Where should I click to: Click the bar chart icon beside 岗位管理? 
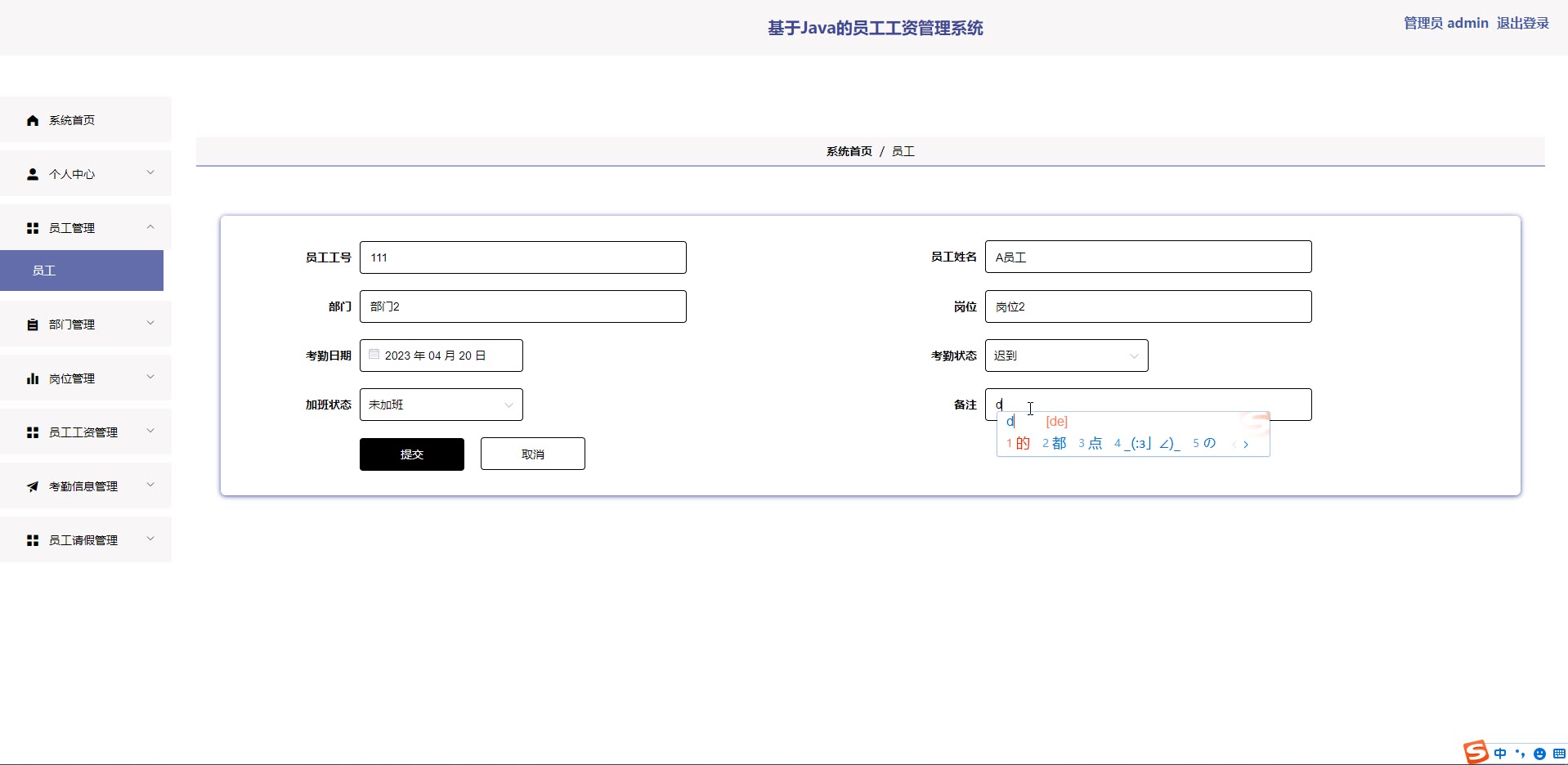[x=33, y=378]
